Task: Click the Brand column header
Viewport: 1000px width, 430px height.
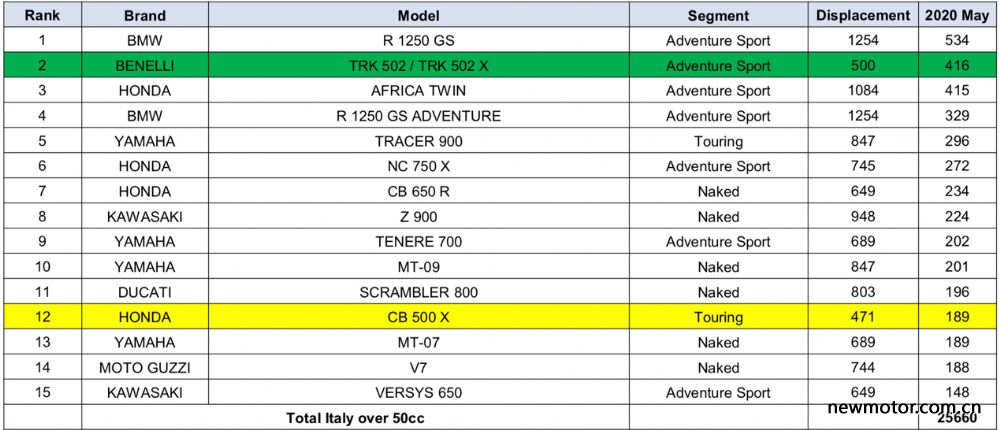Action: pos(145,15)
